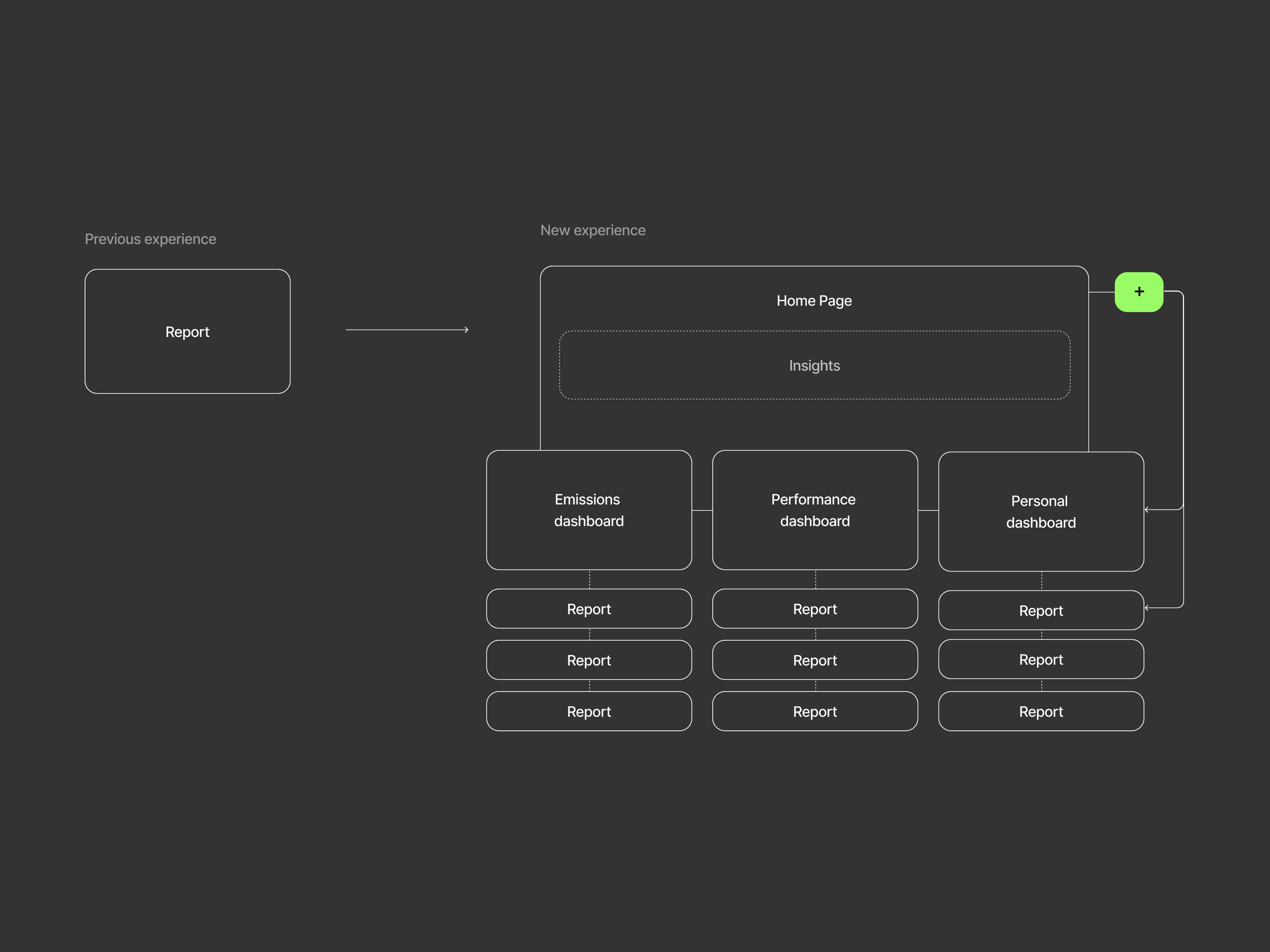Open the Performance dashboard box
The image size is (1270, 952).
(814, 510)
